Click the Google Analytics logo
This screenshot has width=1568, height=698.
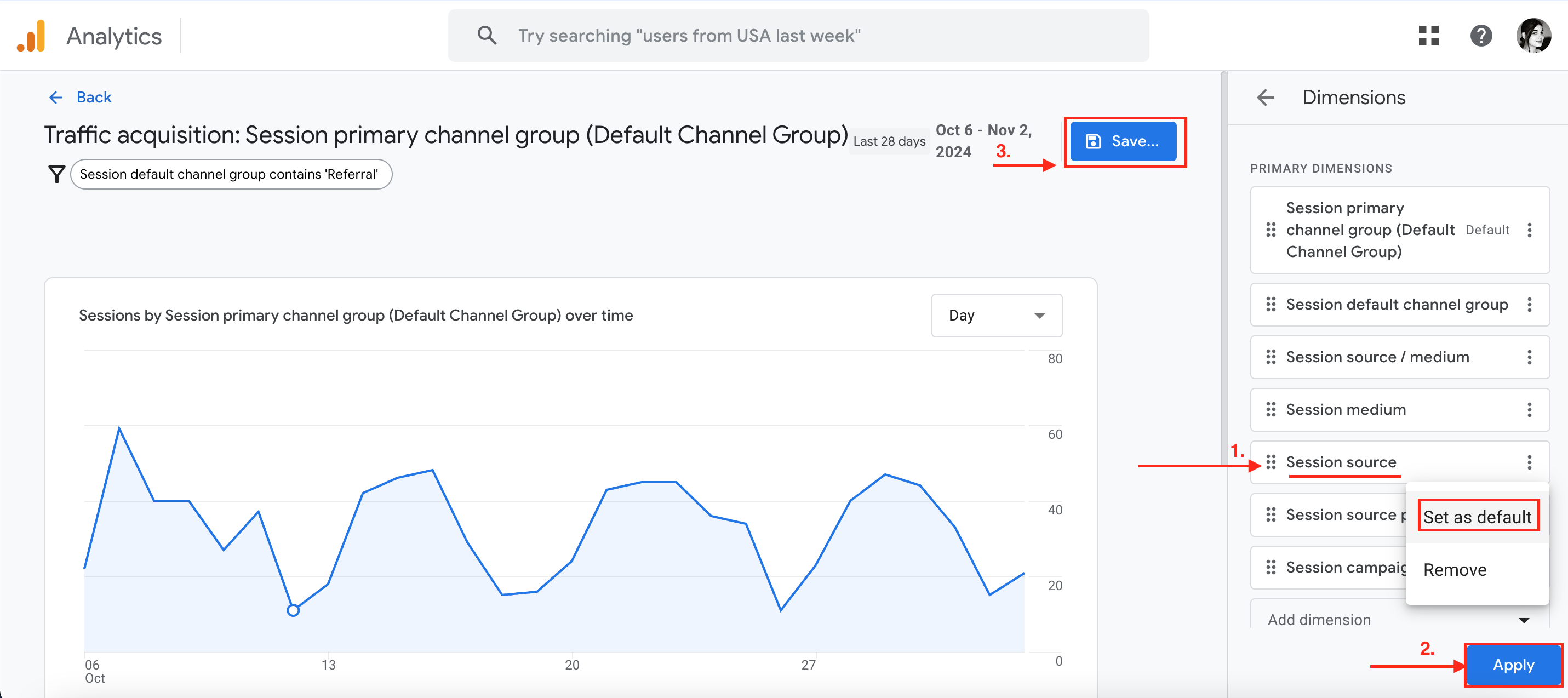click(32, 36)
